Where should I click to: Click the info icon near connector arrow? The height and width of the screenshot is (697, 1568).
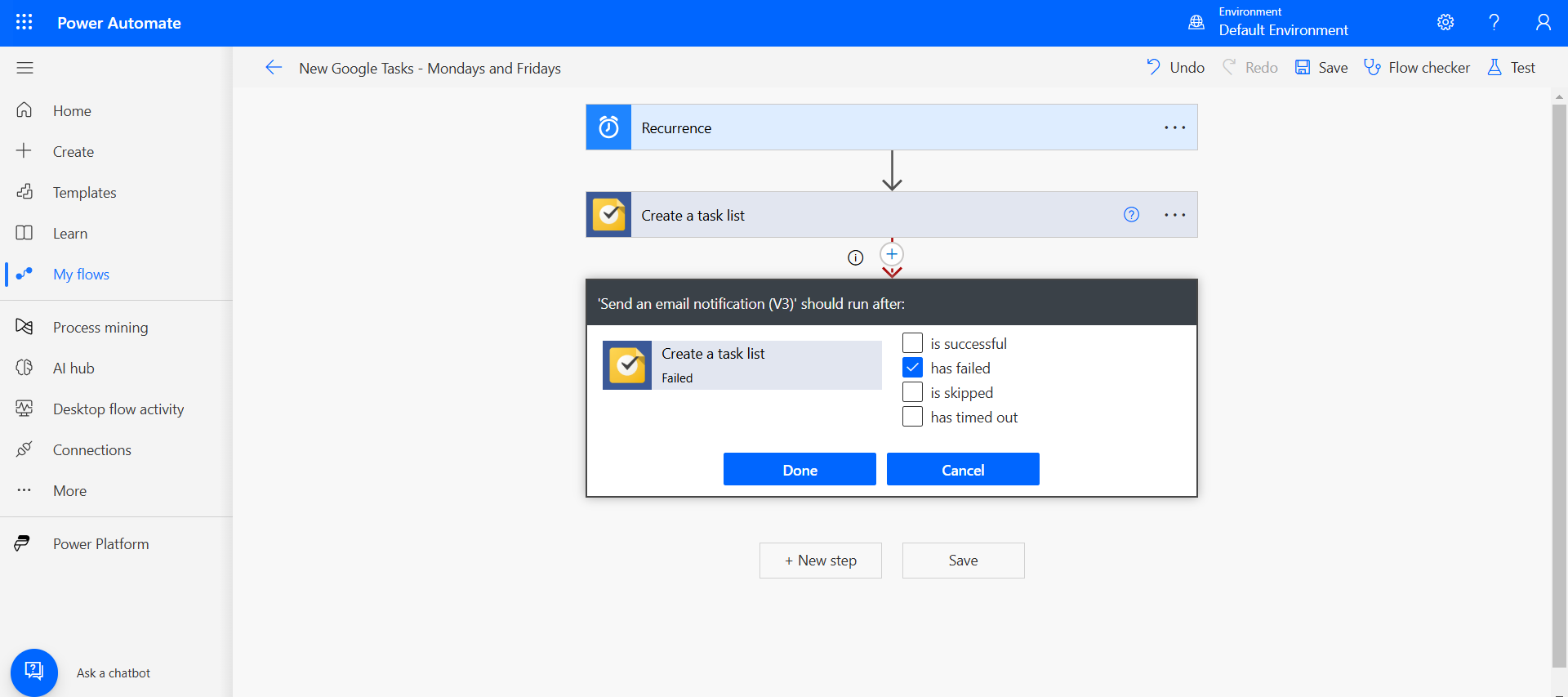click(855, 258)
